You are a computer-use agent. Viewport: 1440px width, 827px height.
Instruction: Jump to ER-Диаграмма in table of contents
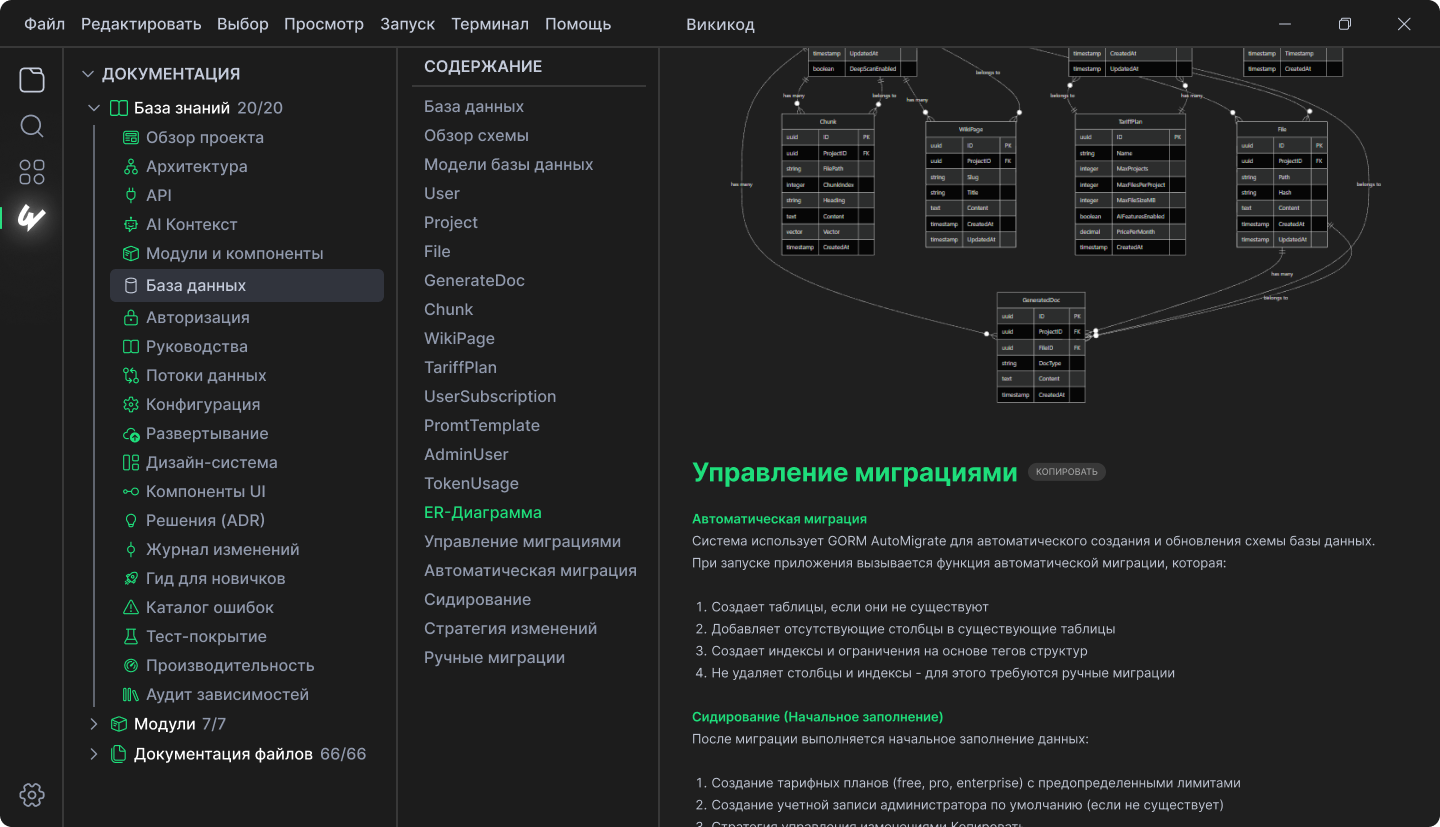(x=482, y=513)
